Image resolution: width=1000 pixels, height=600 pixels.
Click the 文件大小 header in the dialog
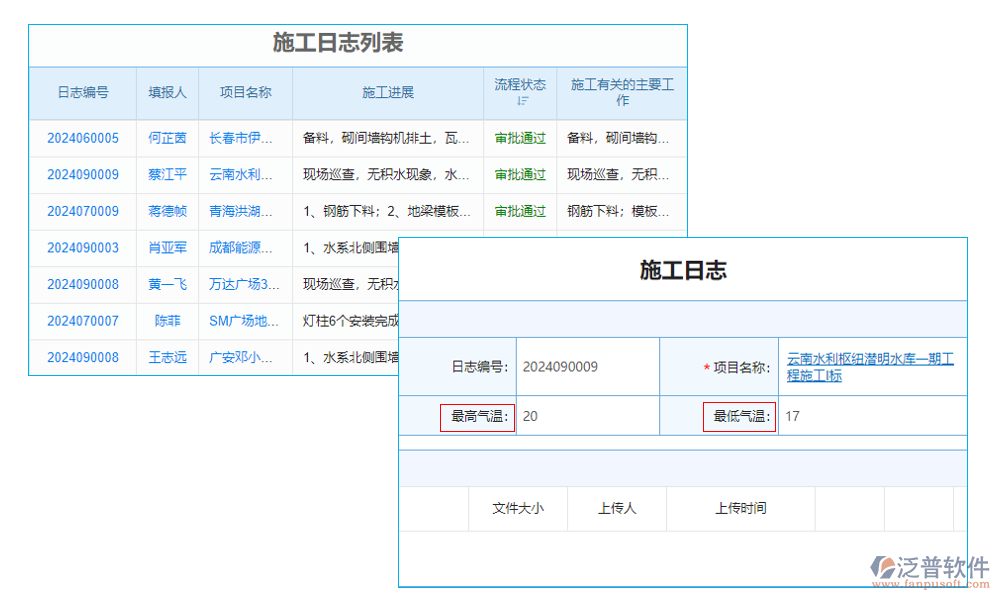click(x=518, y=508)
